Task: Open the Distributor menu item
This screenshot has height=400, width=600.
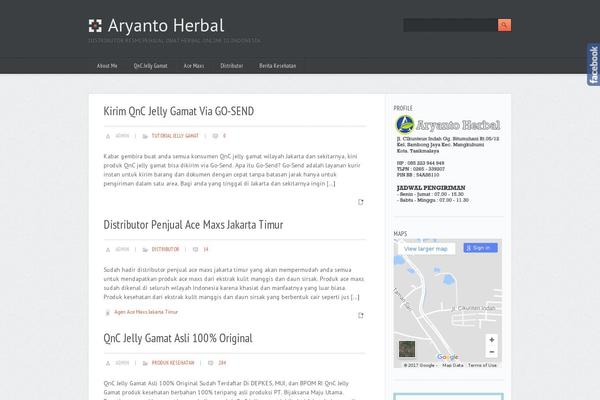Action: point(232,66)
